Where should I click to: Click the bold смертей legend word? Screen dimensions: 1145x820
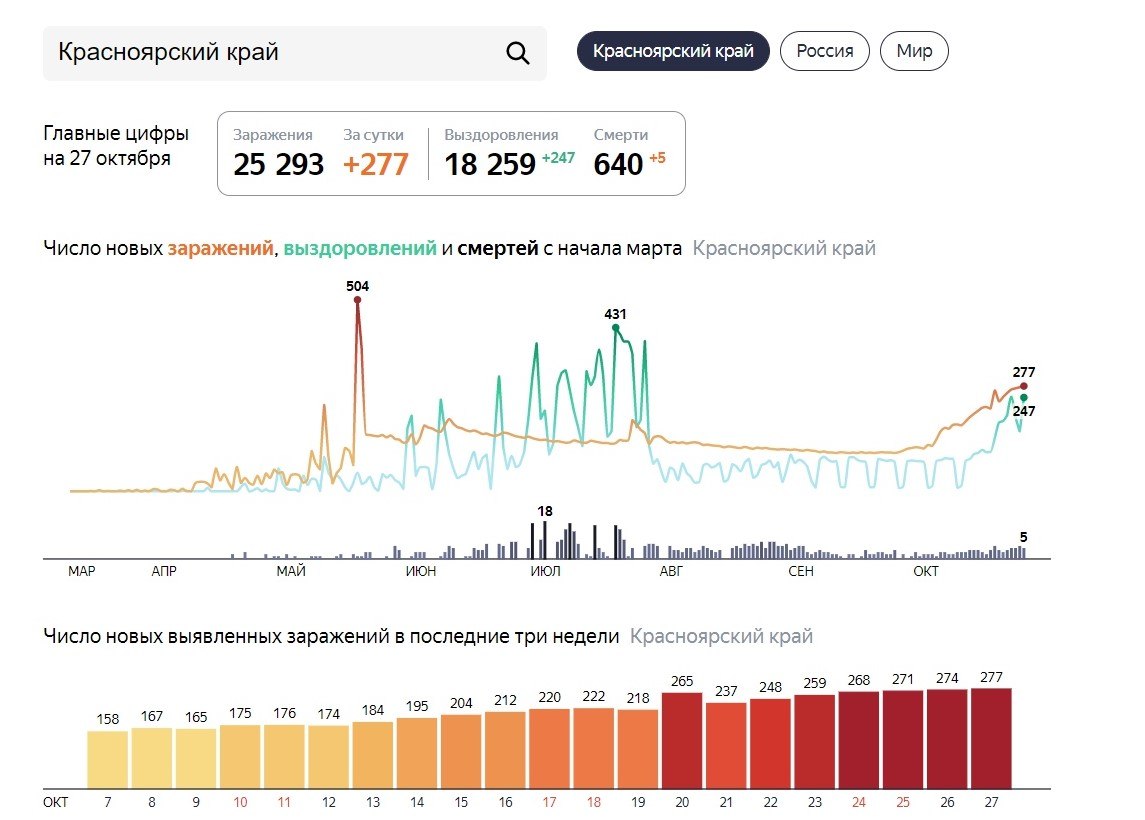(498, 248)
